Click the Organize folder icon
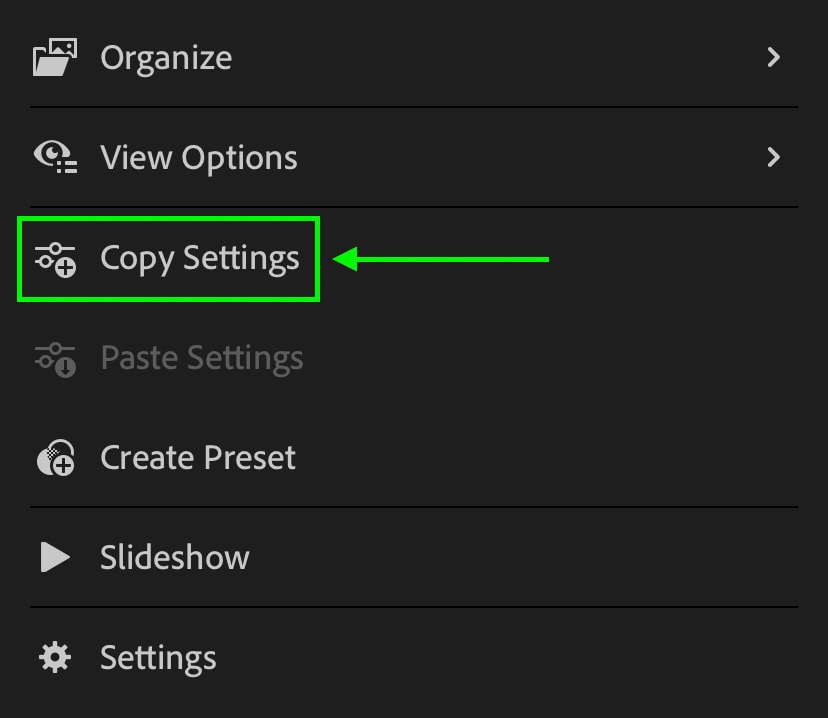Viewport: 828px width, 718px height. 54,57
